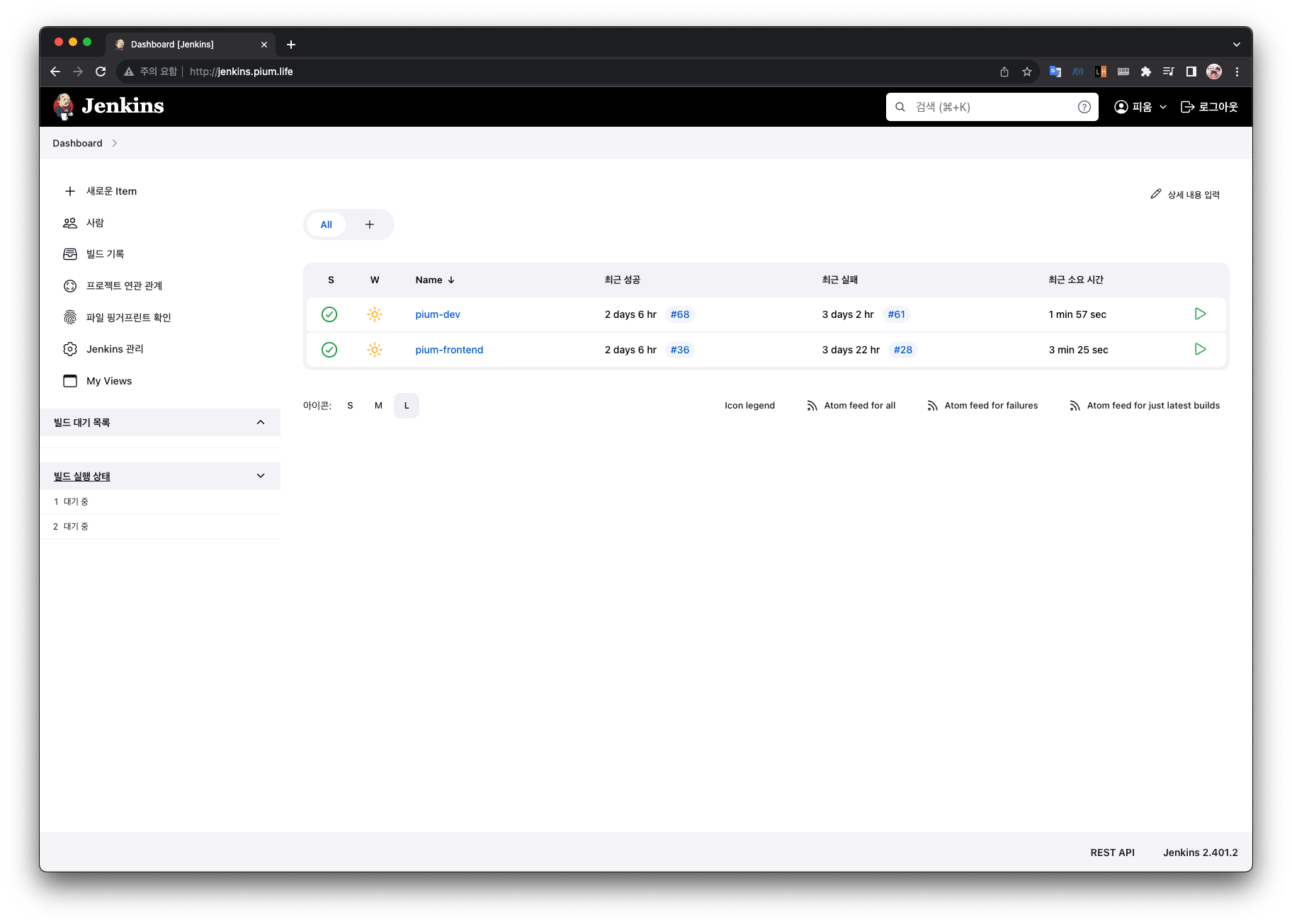Expand the 빌드 실행 상태 panel chevron

[x=260, y=476]
